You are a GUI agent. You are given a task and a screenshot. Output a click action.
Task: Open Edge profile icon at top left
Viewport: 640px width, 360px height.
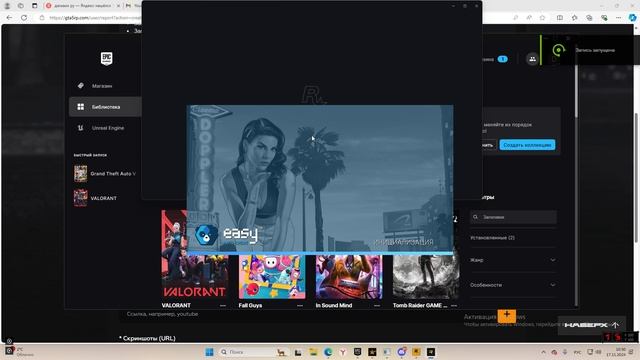click(7, 6)
